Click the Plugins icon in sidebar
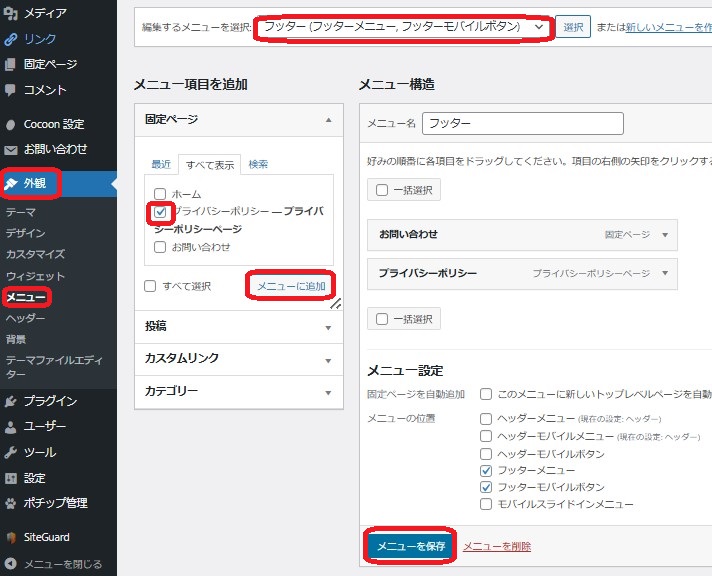 pyautogui.click(x=10, y=402)
